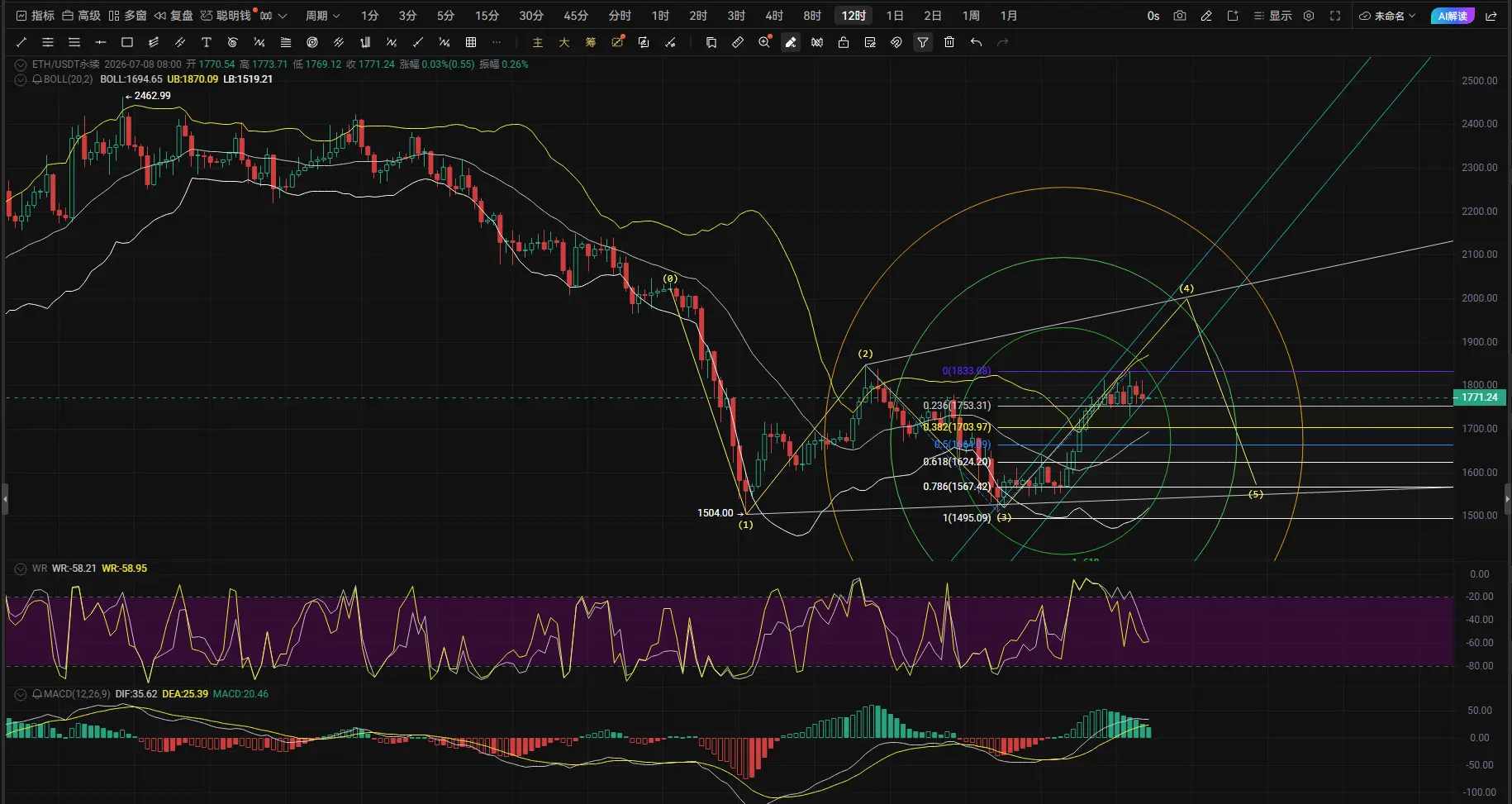Select the rectangle shape tool
The image size is (1512, 804).
click(127, 42)
